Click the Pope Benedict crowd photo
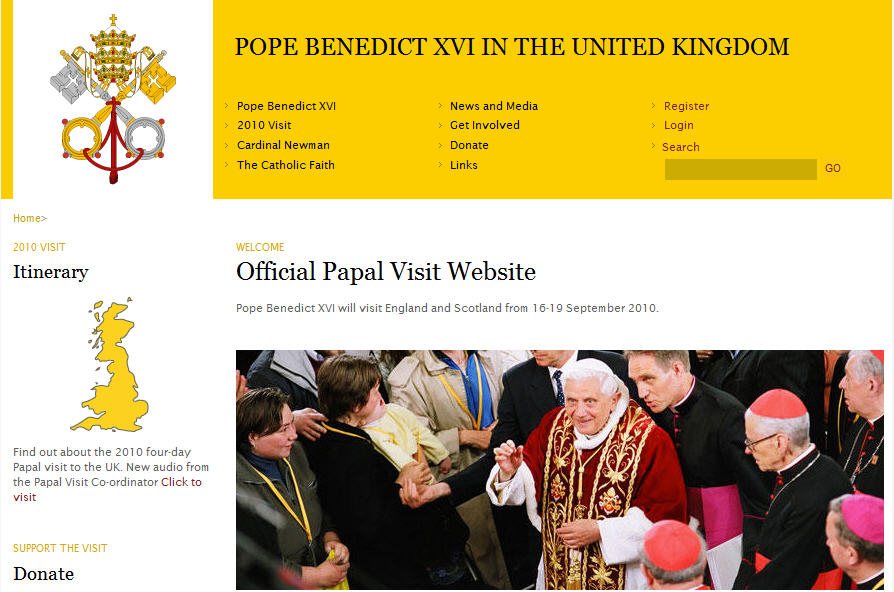 point(560,469)
